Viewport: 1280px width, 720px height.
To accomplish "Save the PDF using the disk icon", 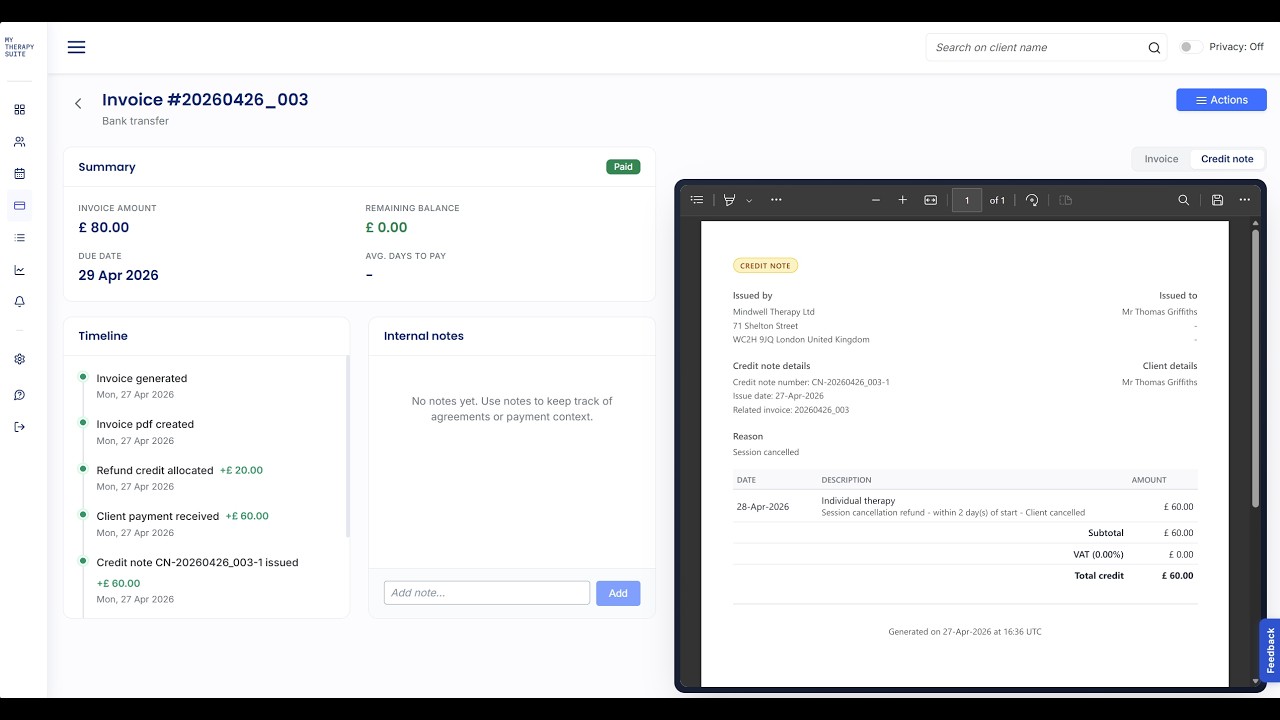I will pos(1217,200).
